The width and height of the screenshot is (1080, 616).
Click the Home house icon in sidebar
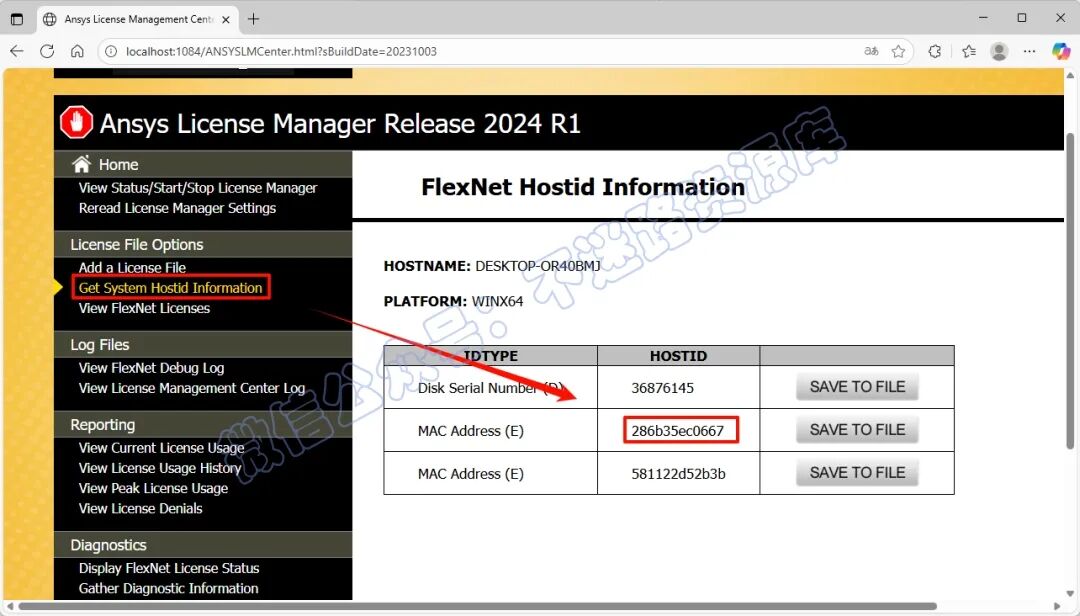[x=81, y=164]
